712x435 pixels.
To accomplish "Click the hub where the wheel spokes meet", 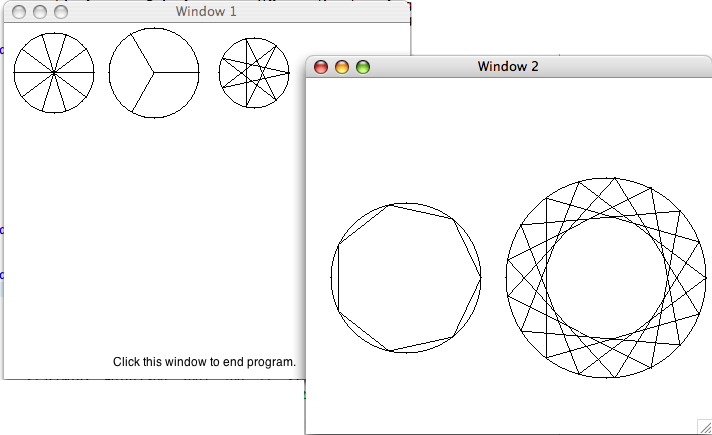I will tap(54, 72).
